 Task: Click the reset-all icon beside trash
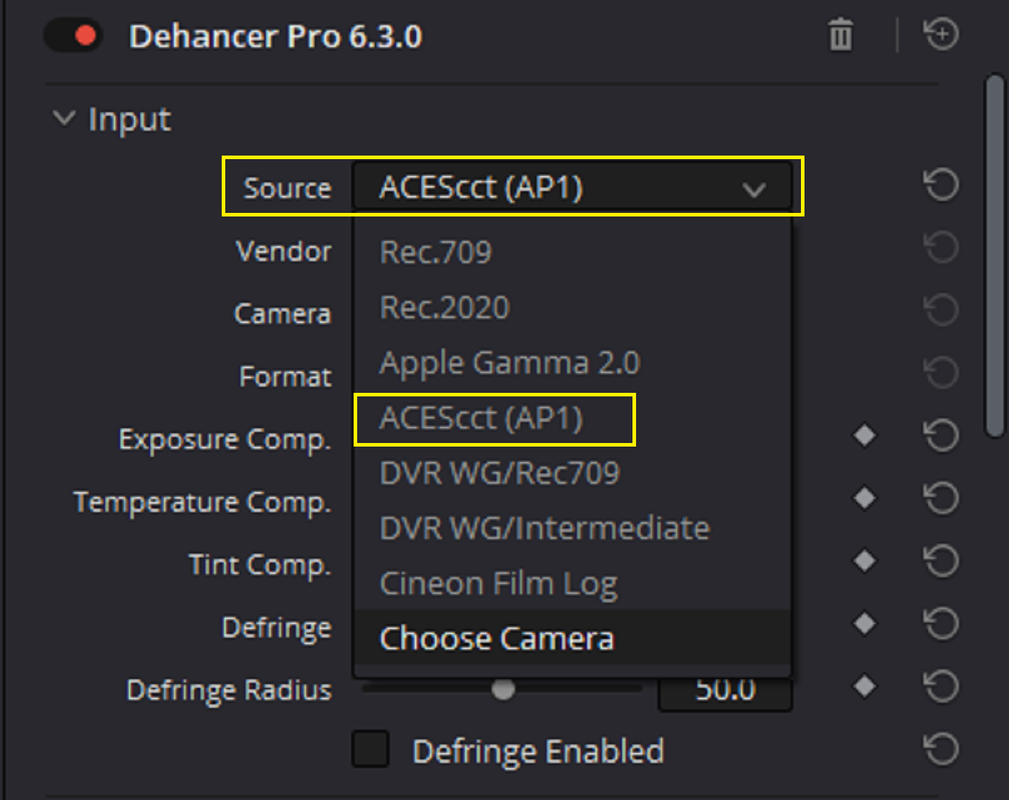pyautogui.click(x=941, y=34)
